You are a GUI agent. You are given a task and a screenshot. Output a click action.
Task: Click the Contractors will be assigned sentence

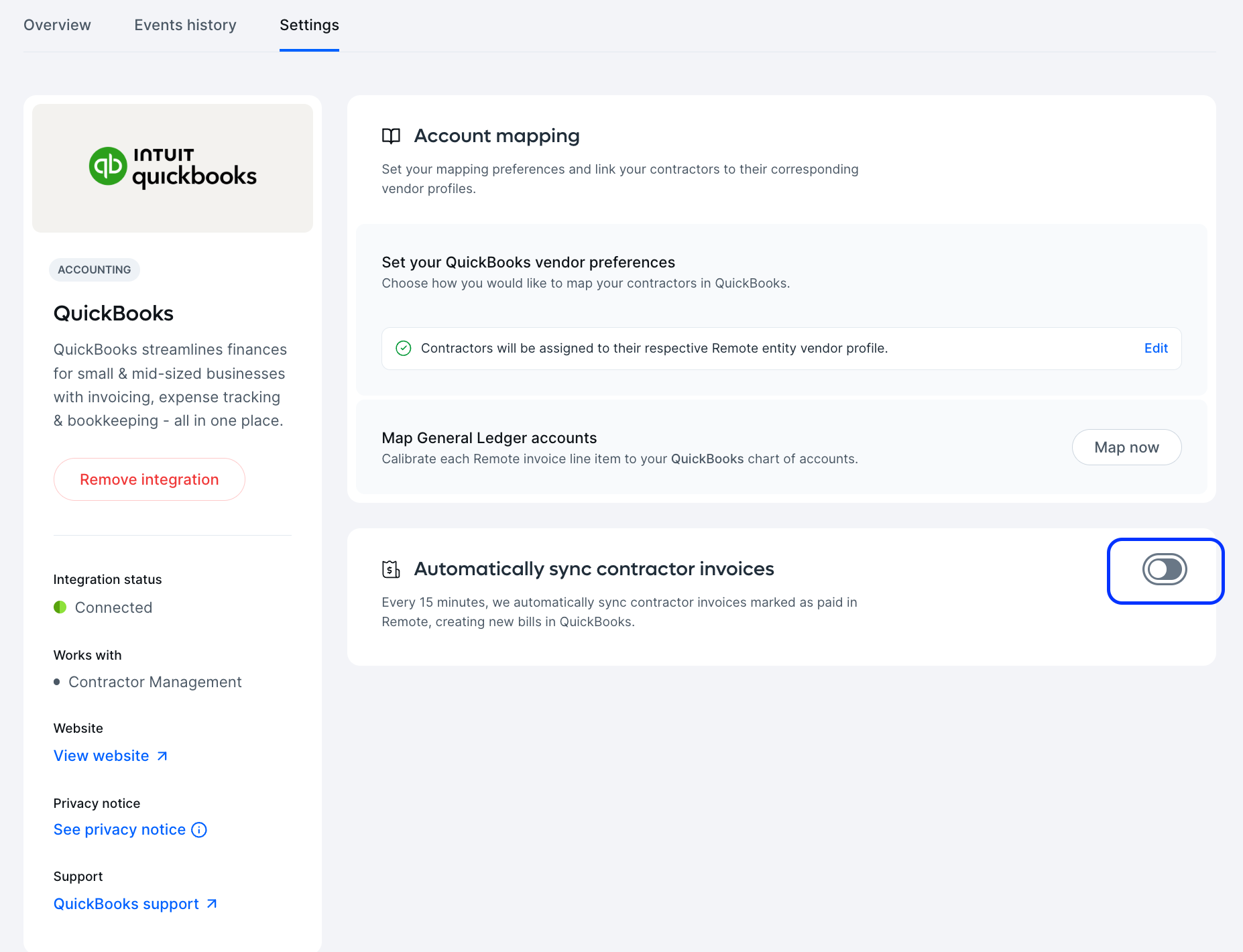654,348
